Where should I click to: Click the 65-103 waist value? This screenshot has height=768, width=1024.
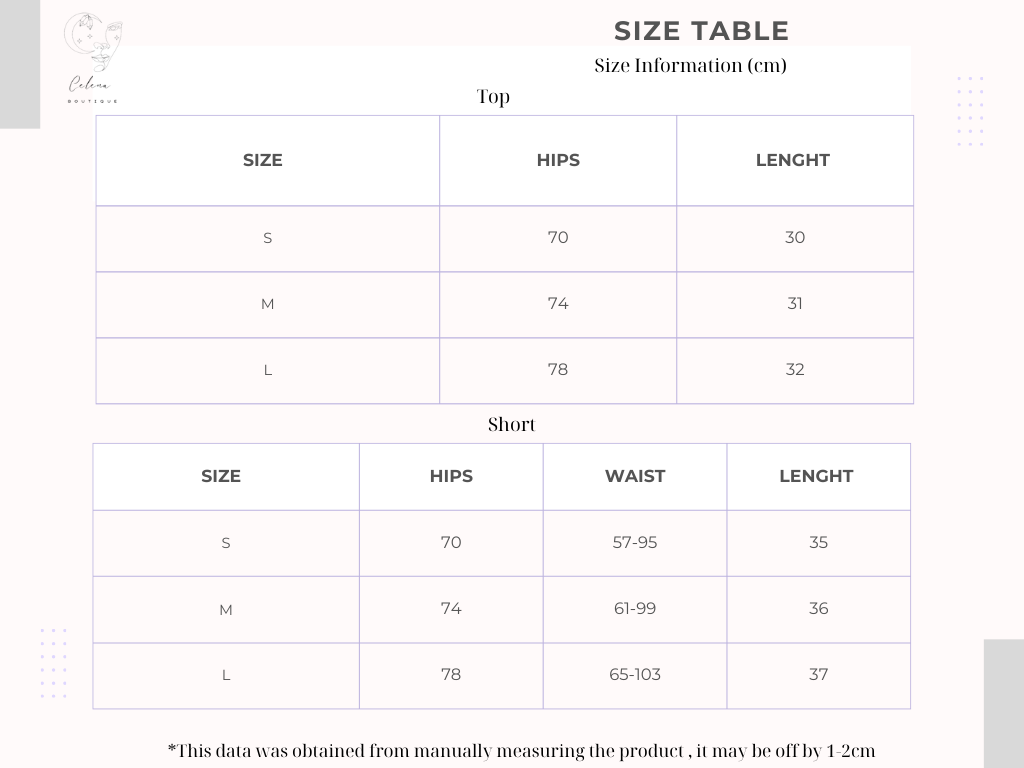click(635, 674)
